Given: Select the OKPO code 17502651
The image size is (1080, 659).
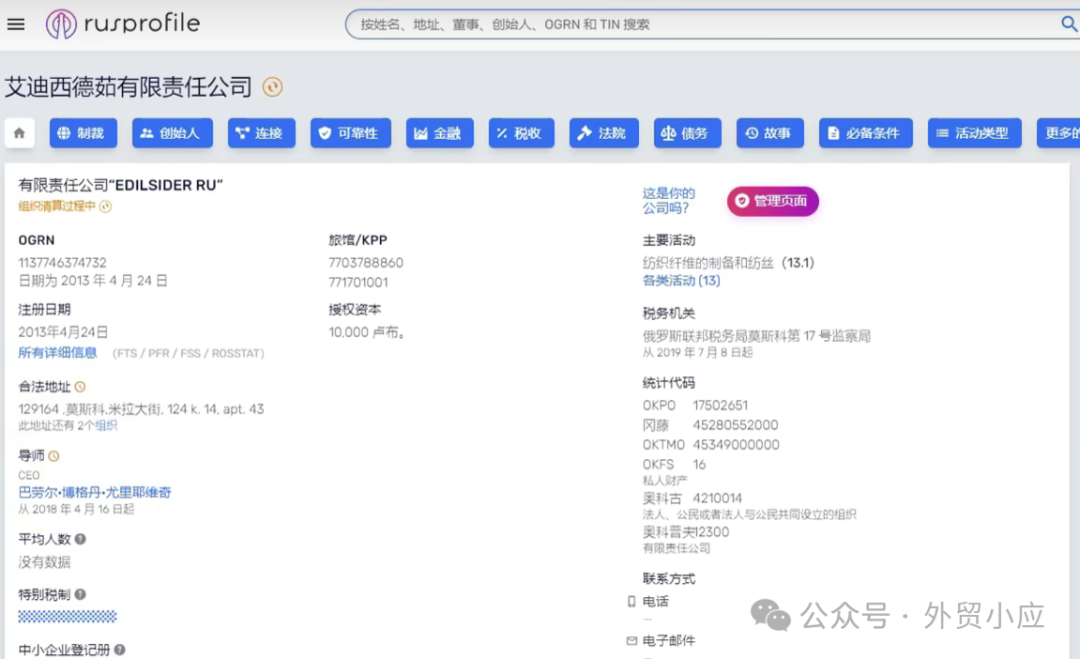Looking at the screenshot, I should 720,406.
